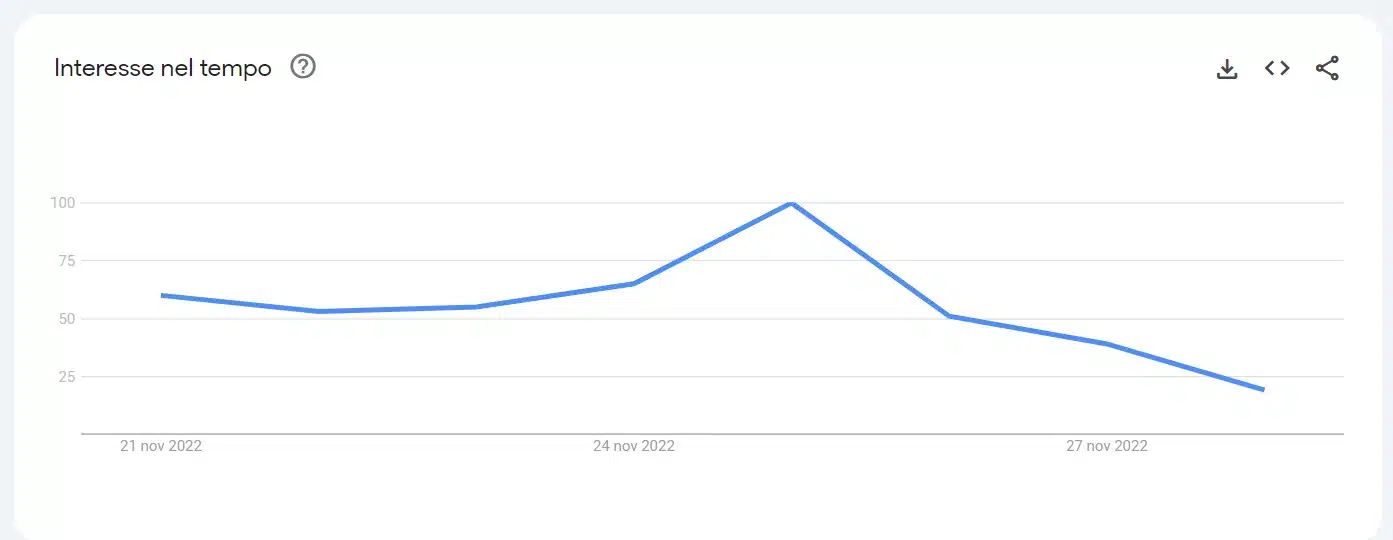Click the 100 value on the y-axis
Screen dimensions: 1393x540
click(x=63, y=203)
